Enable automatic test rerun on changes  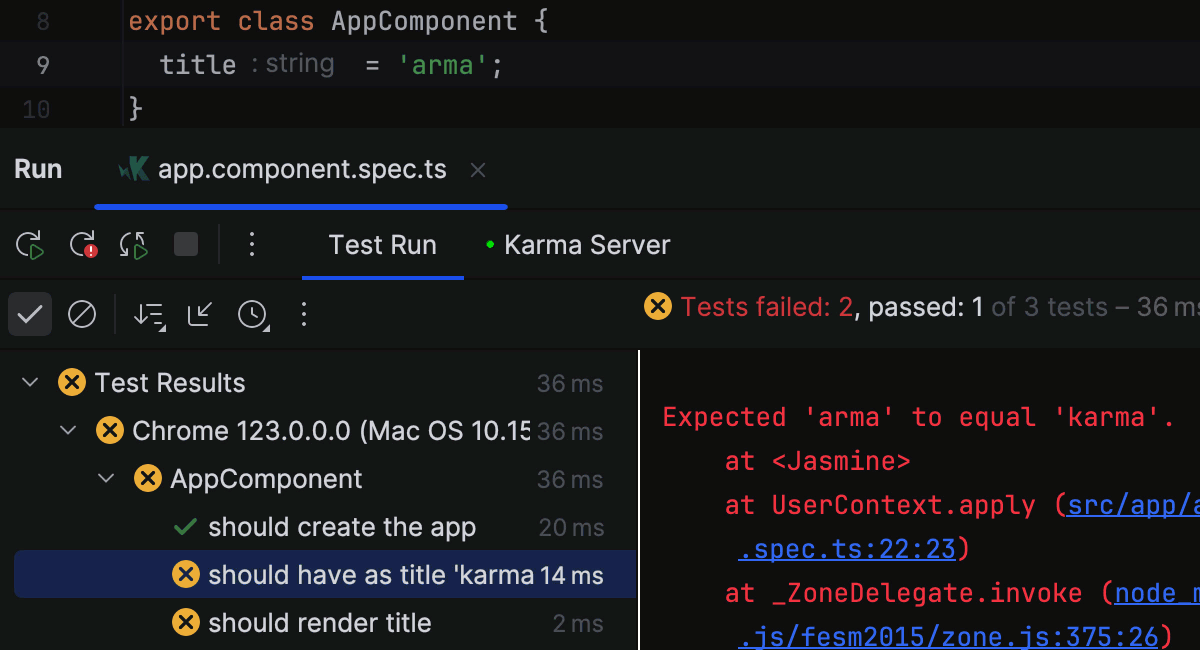pos(134,244)
